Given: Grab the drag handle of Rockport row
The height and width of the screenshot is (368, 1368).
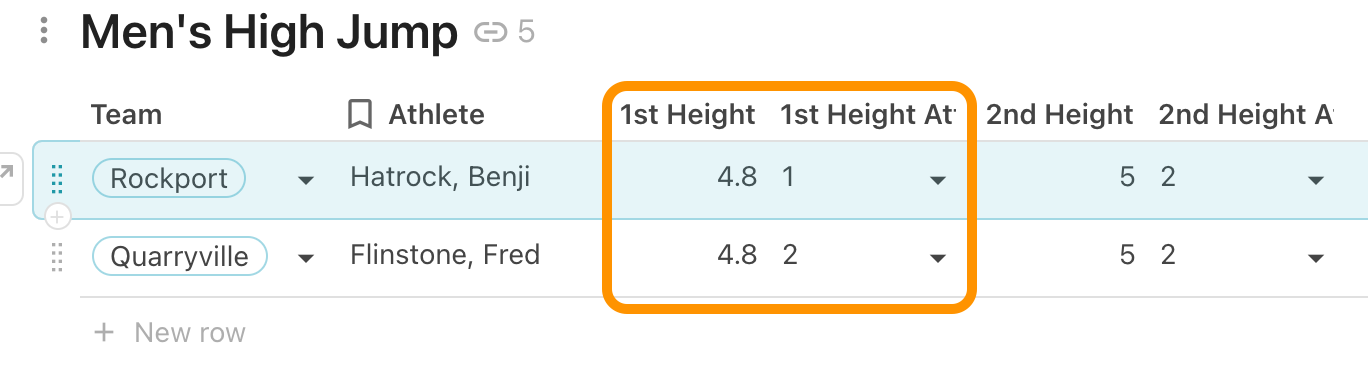Looking at the screenshot, I should 57,179.
